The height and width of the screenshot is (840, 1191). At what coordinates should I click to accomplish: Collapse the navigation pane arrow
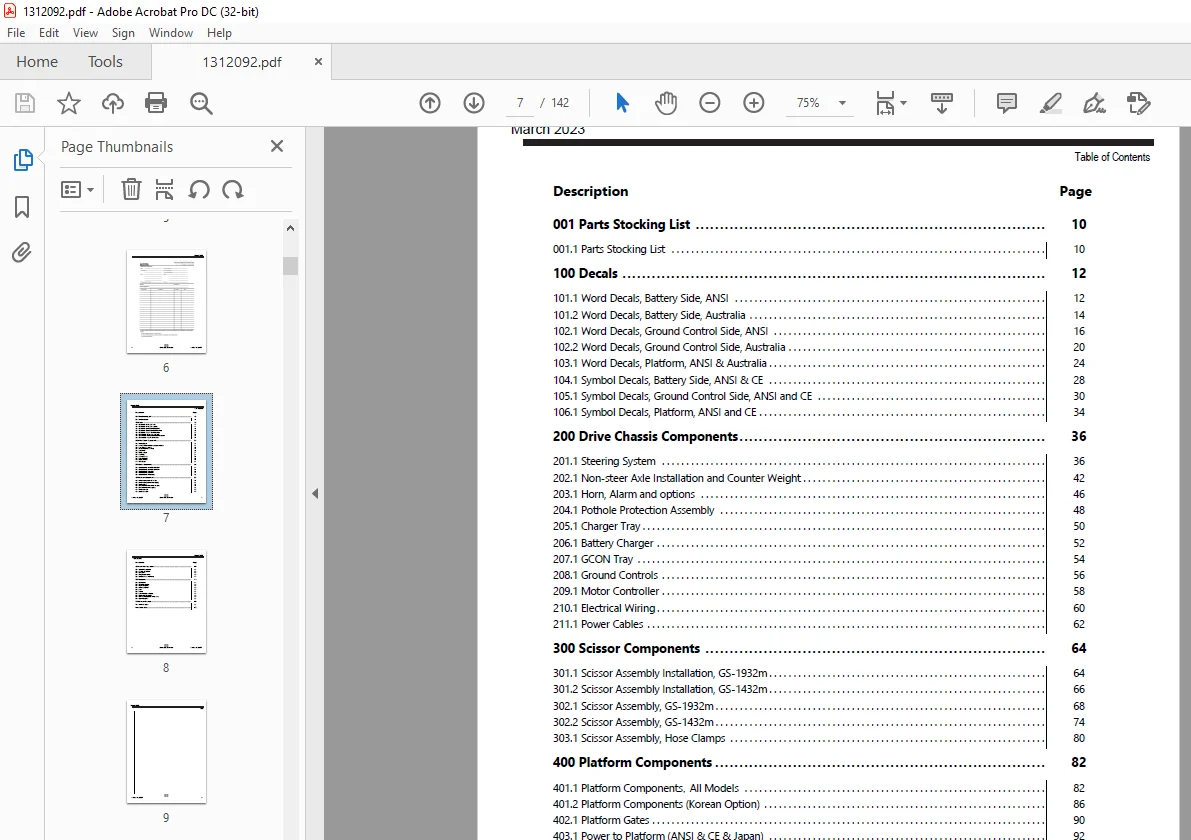click(314, 494)
